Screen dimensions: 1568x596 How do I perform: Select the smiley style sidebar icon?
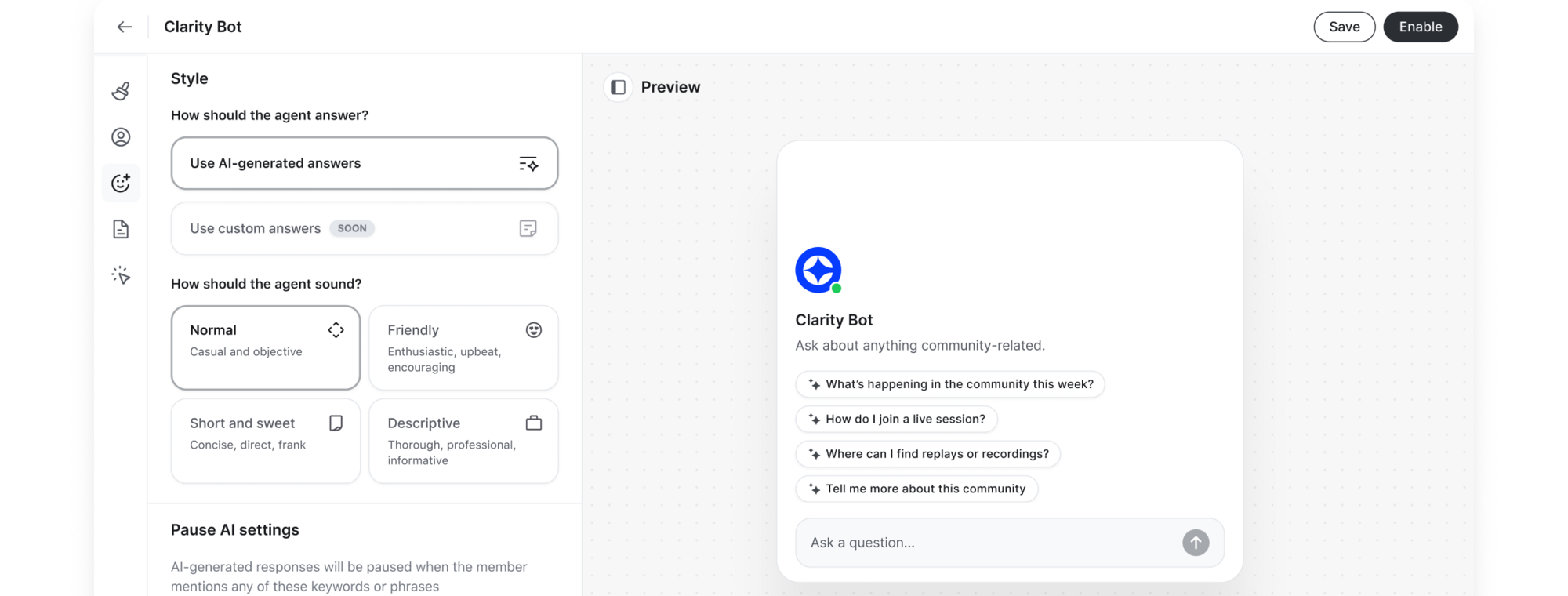point(121,184)
